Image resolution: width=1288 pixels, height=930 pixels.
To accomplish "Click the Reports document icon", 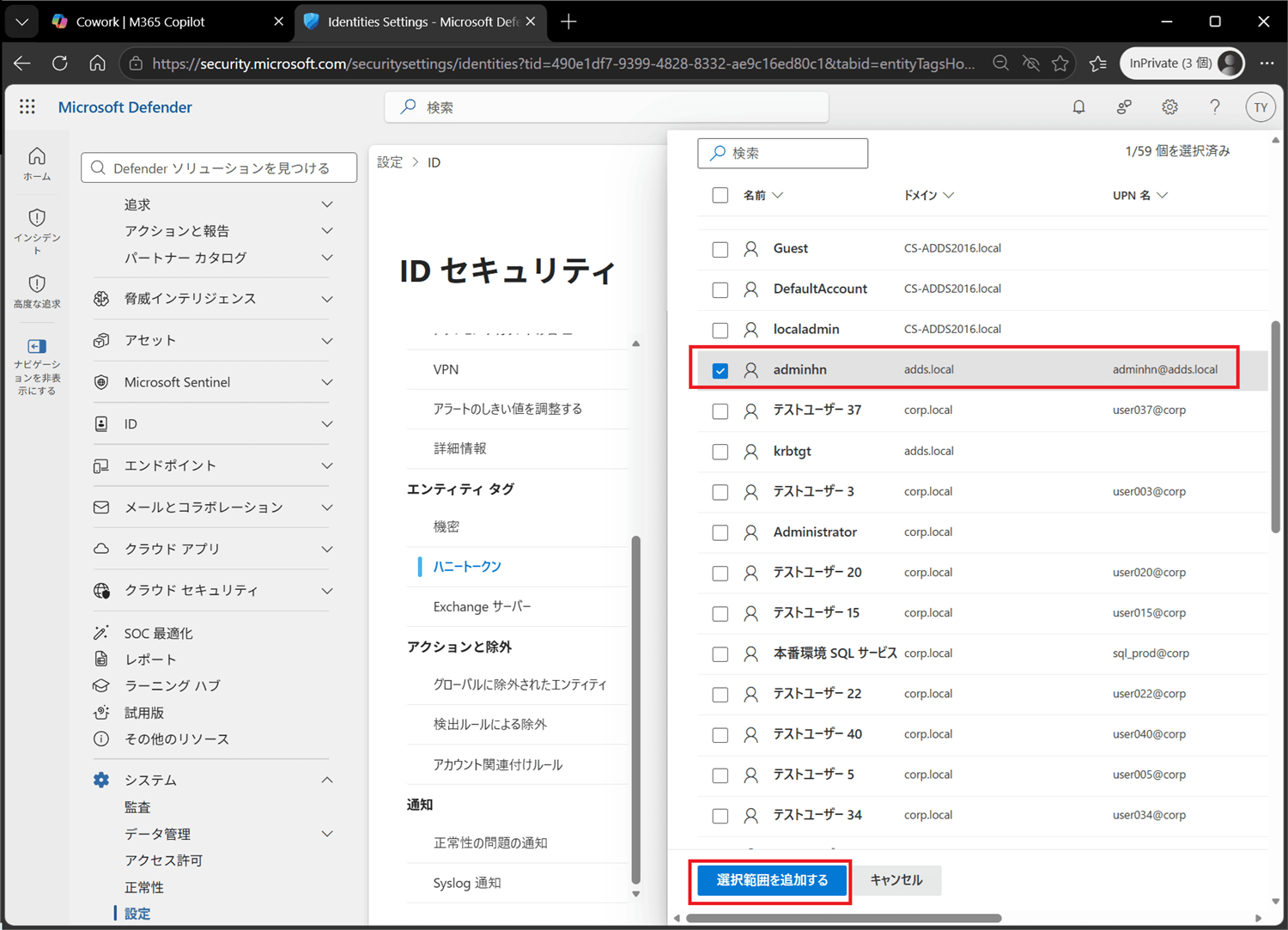I will pos(101,659).
